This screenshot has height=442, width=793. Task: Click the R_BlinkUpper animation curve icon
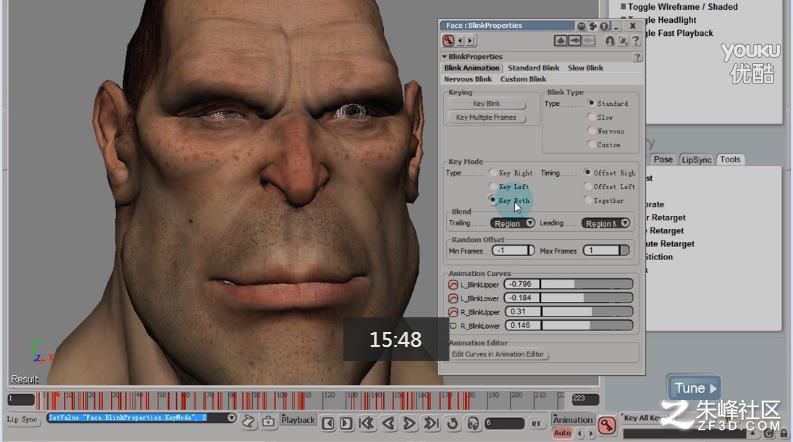click(453, 312)
